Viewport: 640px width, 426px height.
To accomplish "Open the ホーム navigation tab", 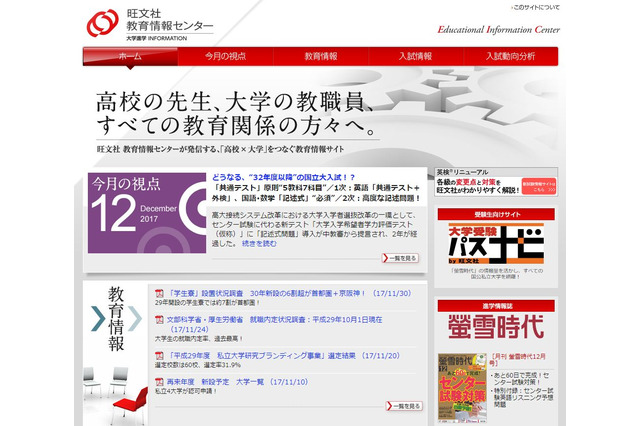I will (x=130, y=56).
